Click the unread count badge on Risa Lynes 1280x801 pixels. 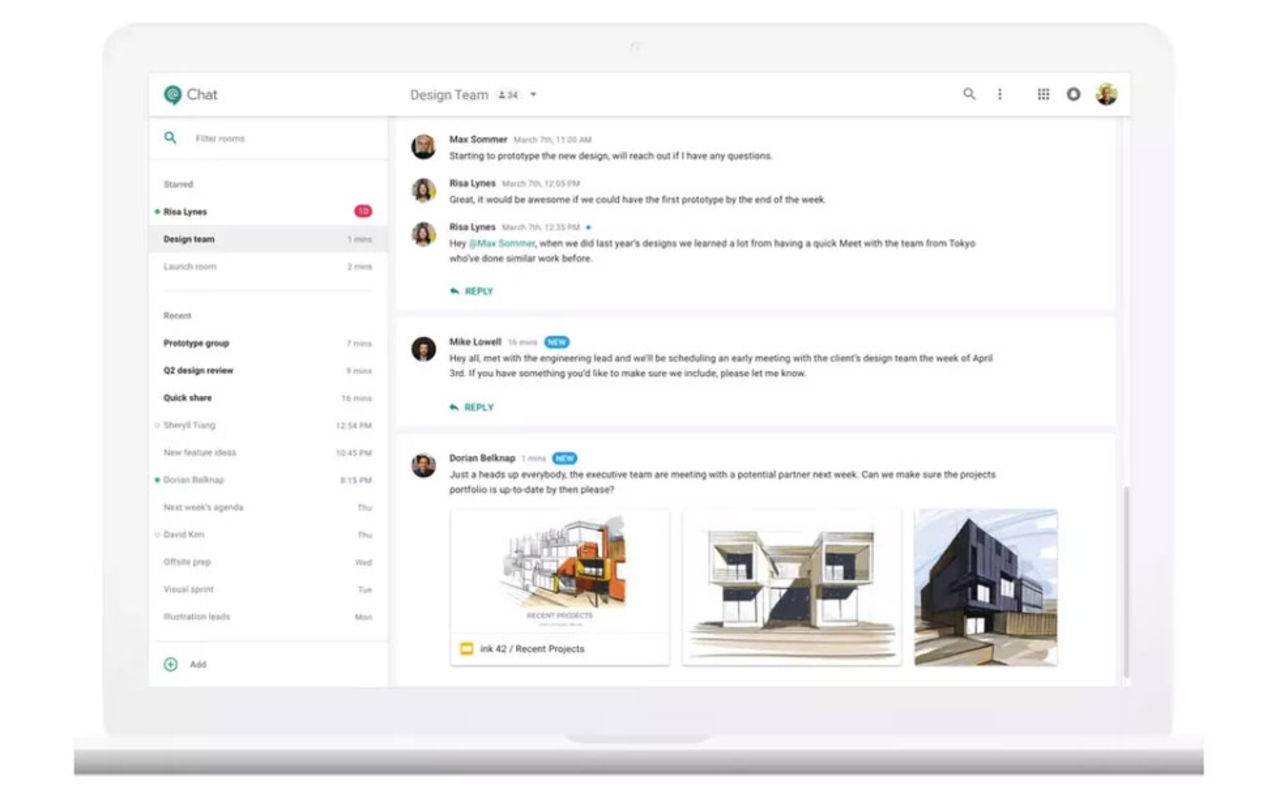pyautogui.click(x=363, y=211)
